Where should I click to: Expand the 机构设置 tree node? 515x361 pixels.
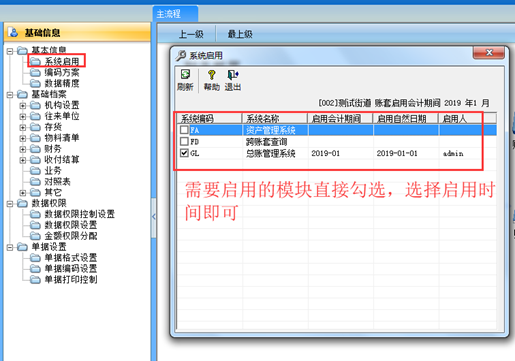pos(23,106)
